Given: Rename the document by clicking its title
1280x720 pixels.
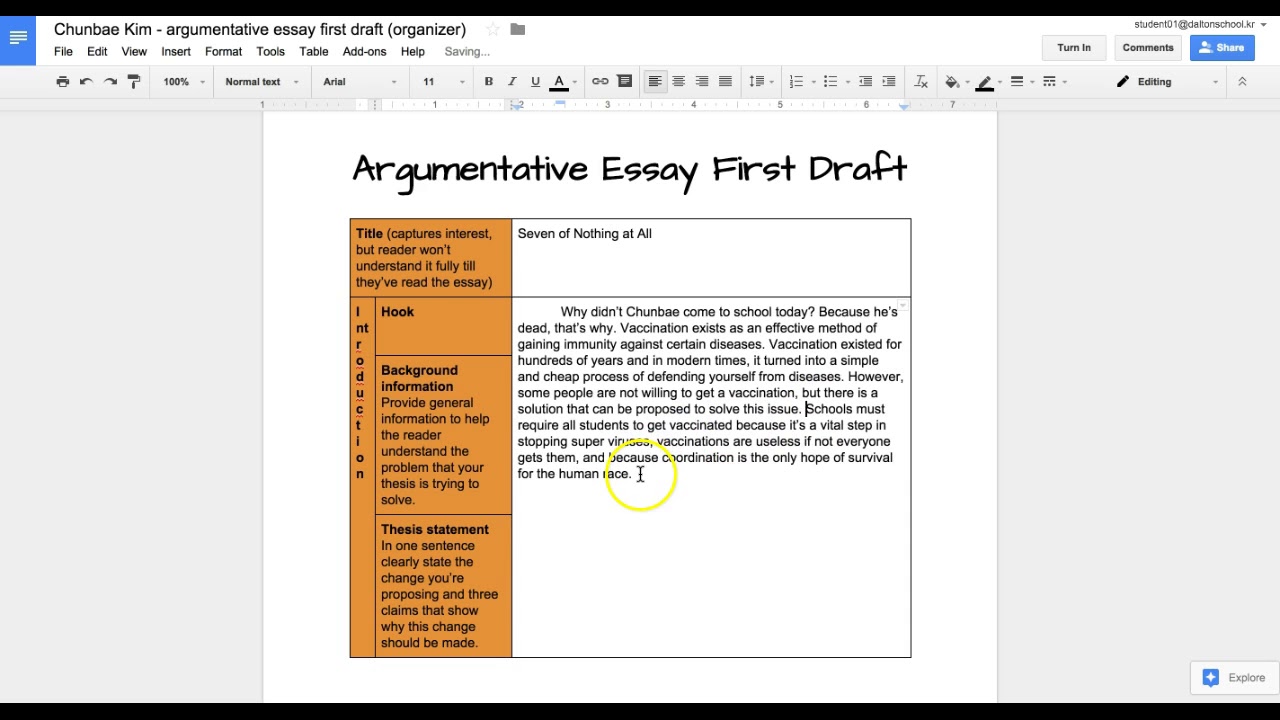Looking at the screenshot, I should (260, 30).
